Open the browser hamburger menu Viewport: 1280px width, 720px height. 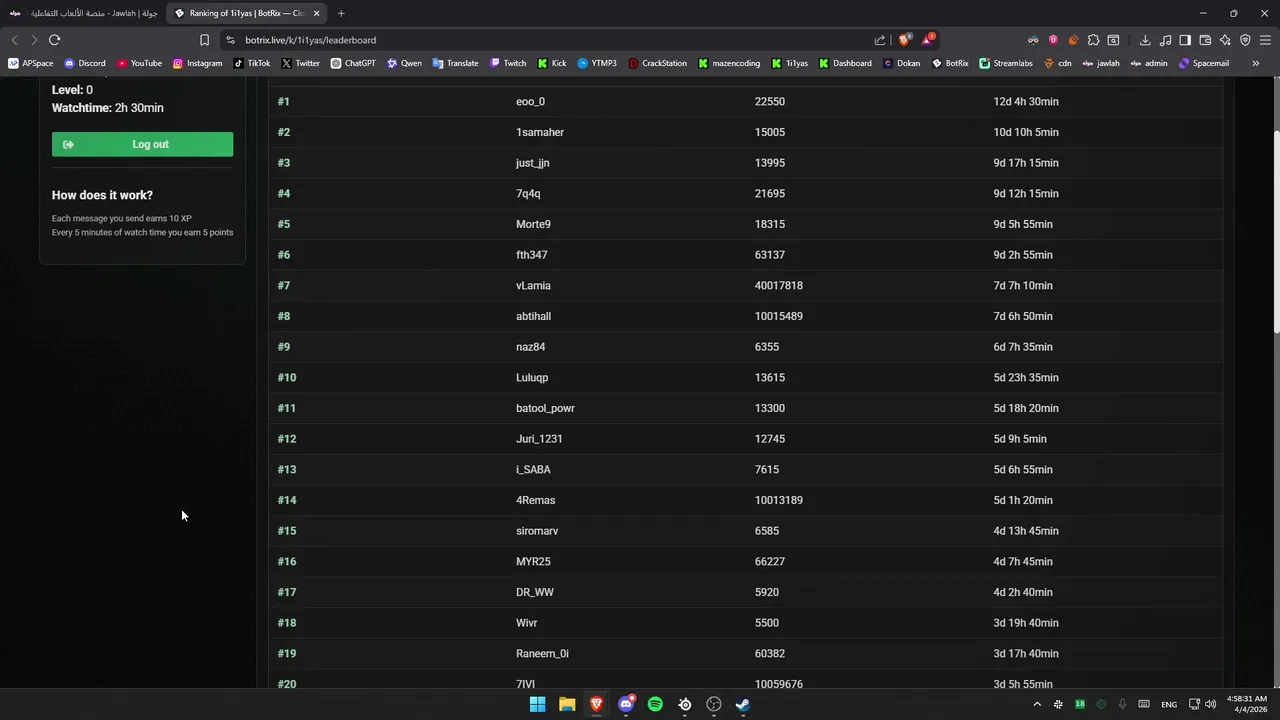[1265, 40]
